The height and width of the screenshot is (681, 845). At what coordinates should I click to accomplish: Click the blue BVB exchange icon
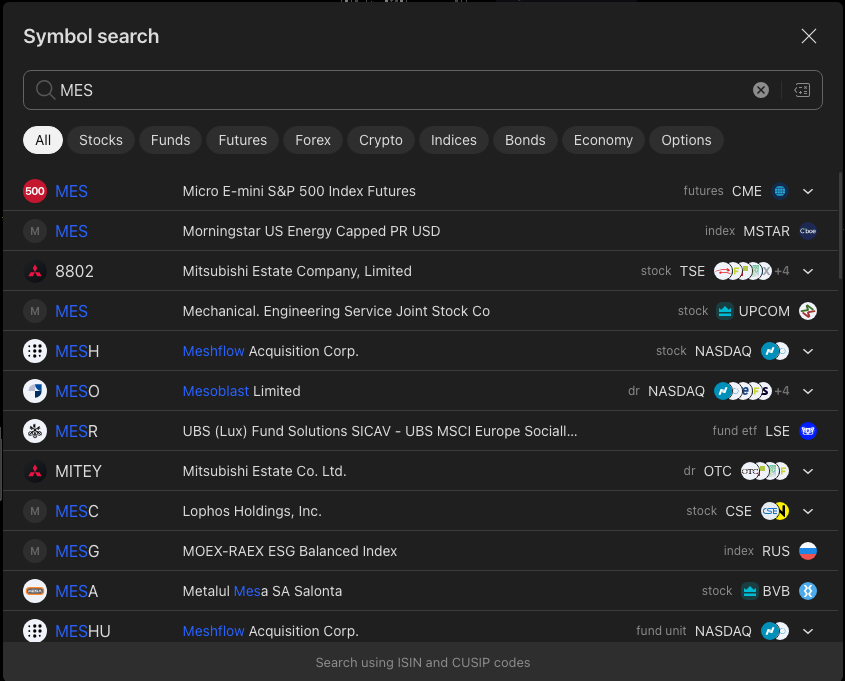(x=807, y=591)
